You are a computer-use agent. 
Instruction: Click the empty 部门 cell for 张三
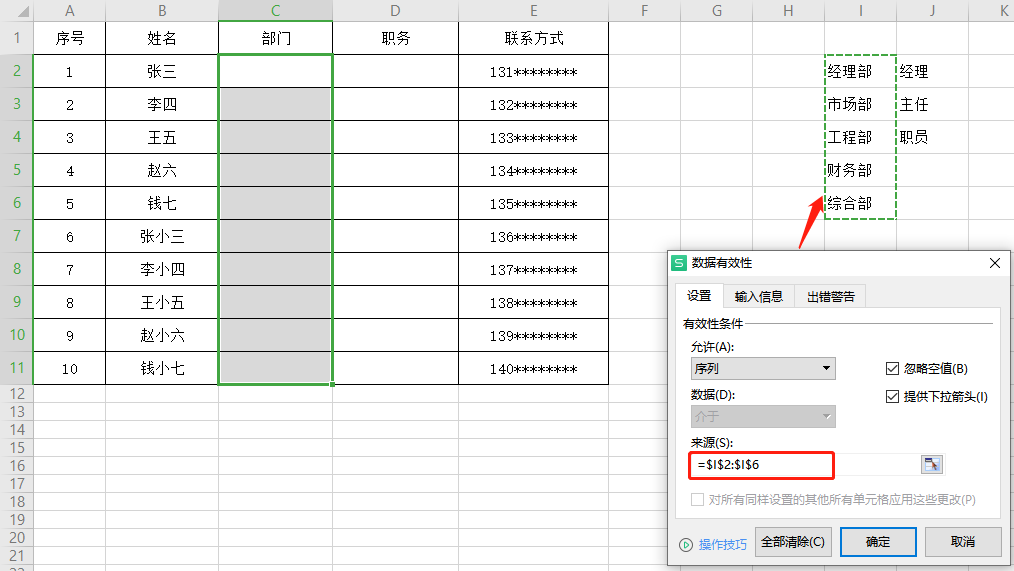275,71
